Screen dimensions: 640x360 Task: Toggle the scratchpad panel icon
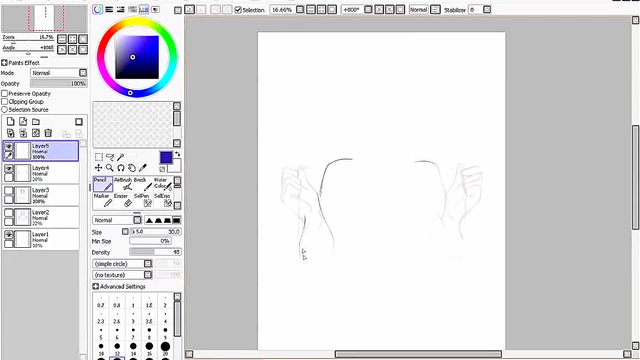[156, 9]
